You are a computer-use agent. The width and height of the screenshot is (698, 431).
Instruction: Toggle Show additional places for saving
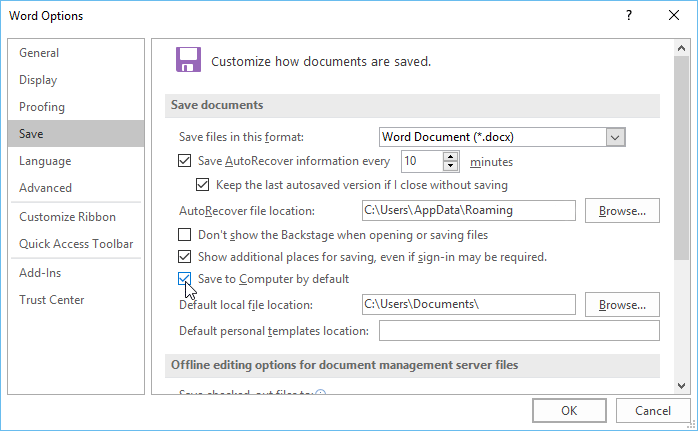coord(184,257)
